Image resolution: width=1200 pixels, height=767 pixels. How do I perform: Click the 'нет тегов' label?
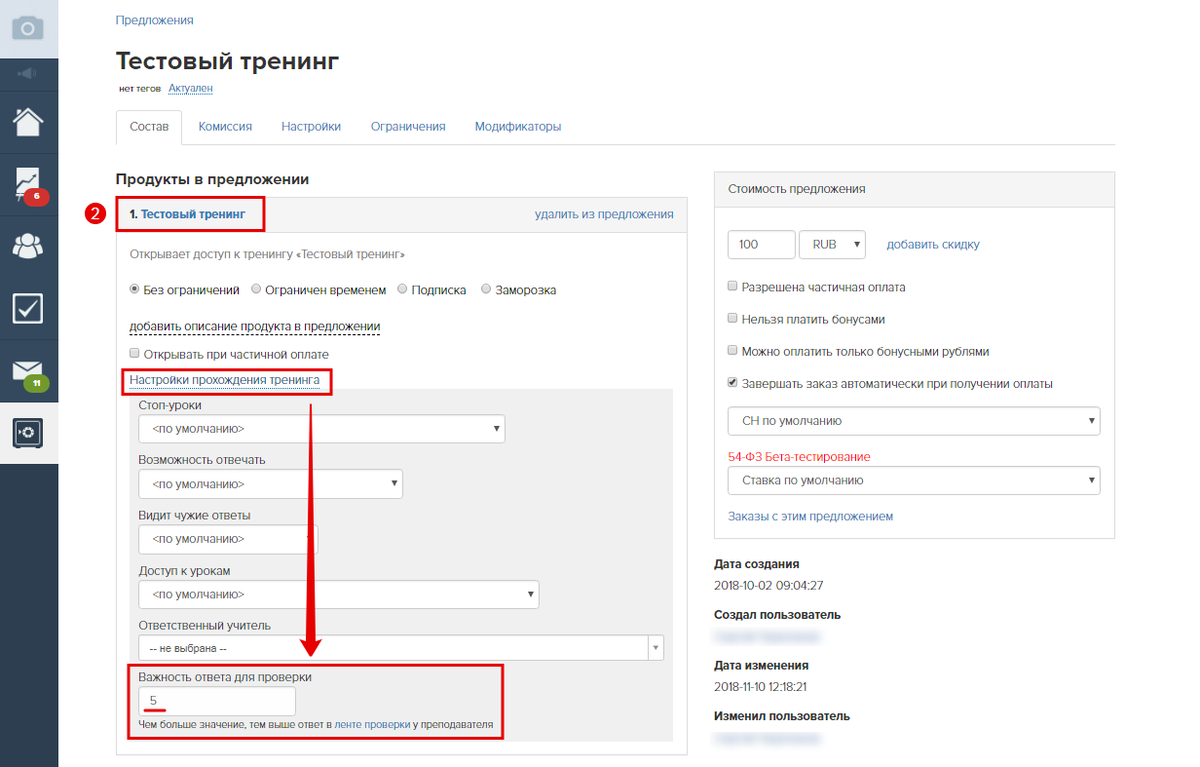pos(139,89)
